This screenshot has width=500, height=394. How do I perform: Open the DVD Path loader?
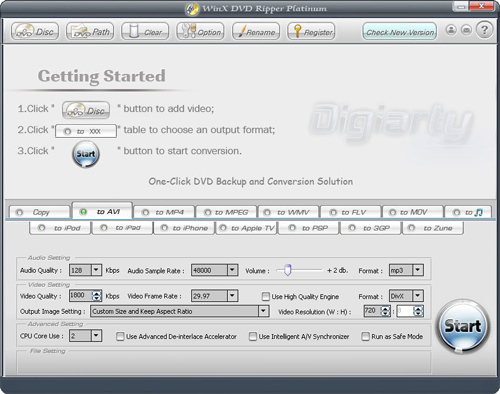click(90, 32)
